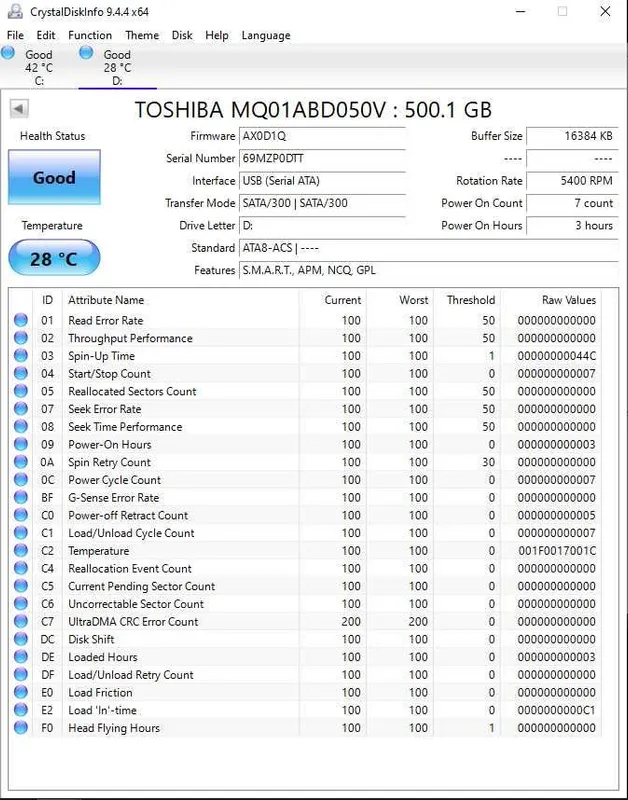Click the status orb for Read Error Rate
Screen dimensions: 628x800
click(x=20, y=320)
